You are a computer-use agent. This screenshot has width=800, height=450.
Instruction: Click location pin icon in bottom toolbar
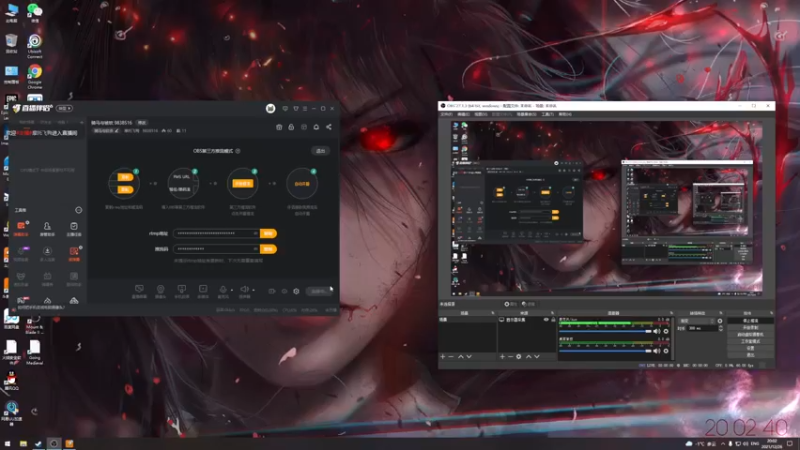[160, 289]
